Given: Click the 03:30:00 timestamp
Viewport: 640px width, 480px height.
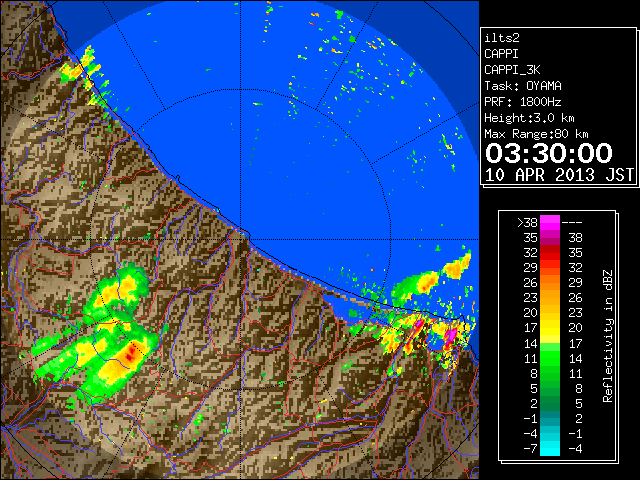Looking at the screenshot, I should point(549,153).
